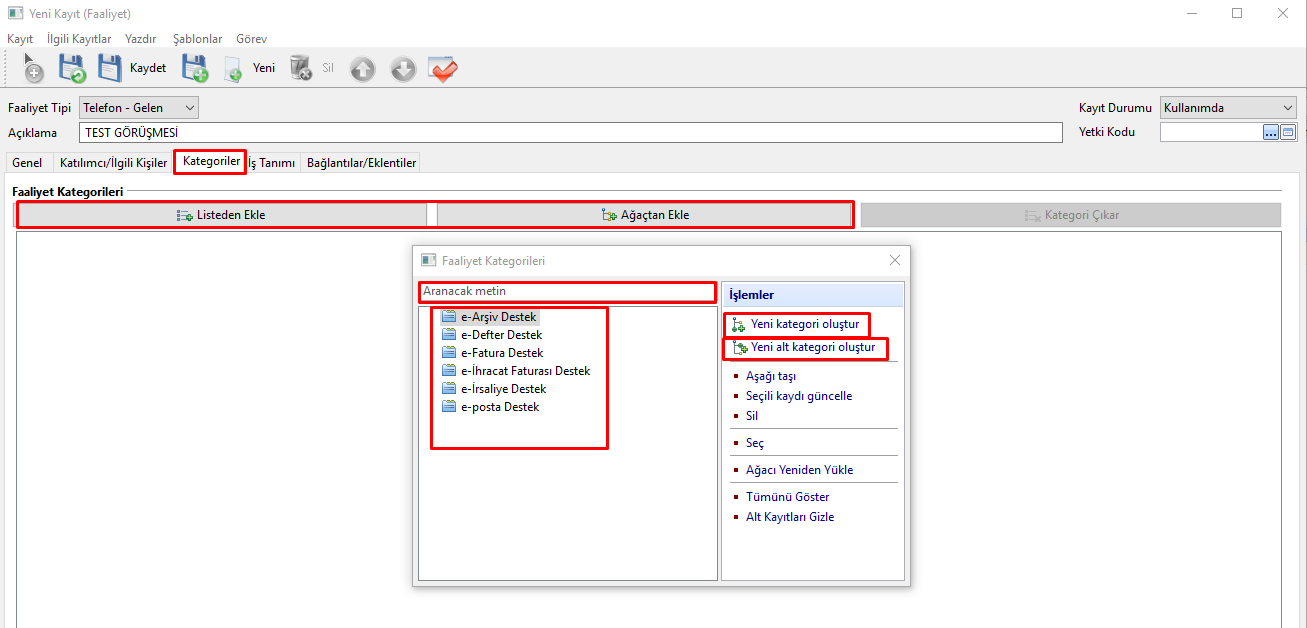
Task: Click the red checkmark task icon
Action: point(443,69)
